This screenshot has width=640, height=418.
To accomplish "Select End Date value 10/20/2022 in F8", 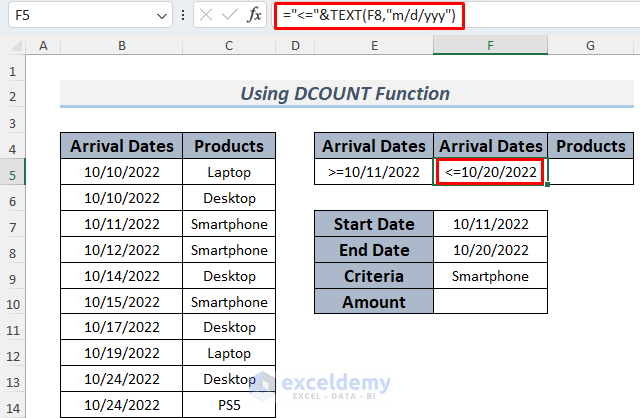I will click(x=490, y=250).
